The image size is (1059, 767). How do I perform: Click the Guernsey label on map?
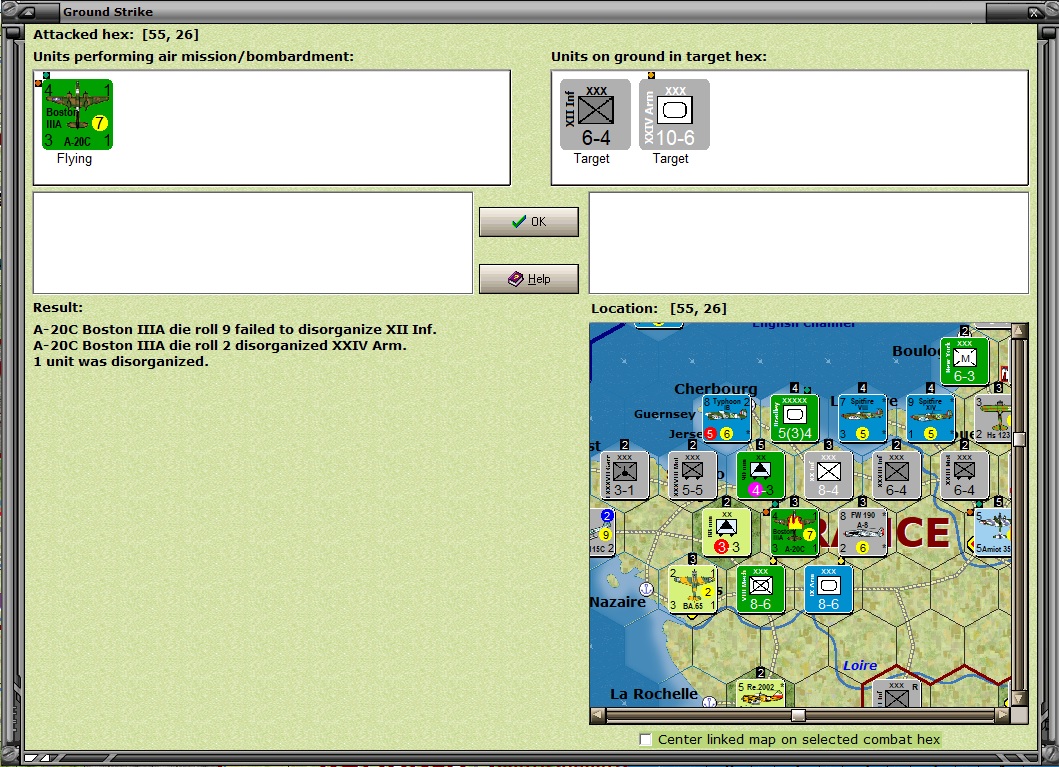664,415
